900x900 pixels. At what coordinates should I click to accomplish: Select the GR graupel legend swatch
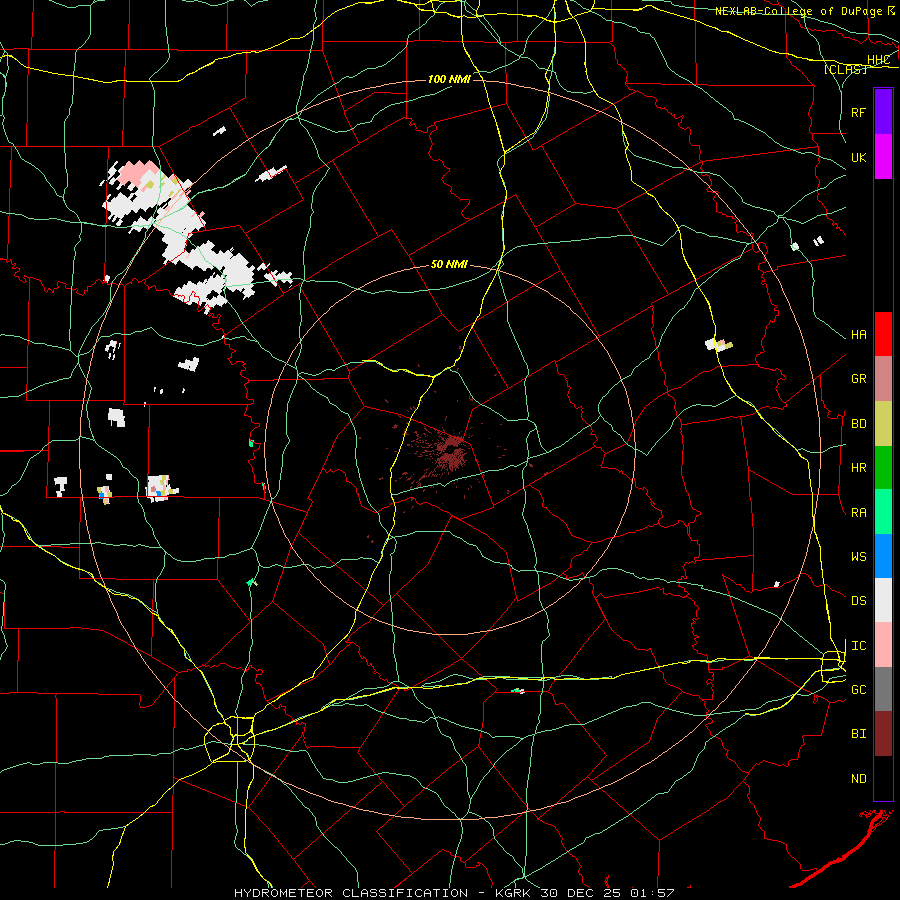(883, 378)
